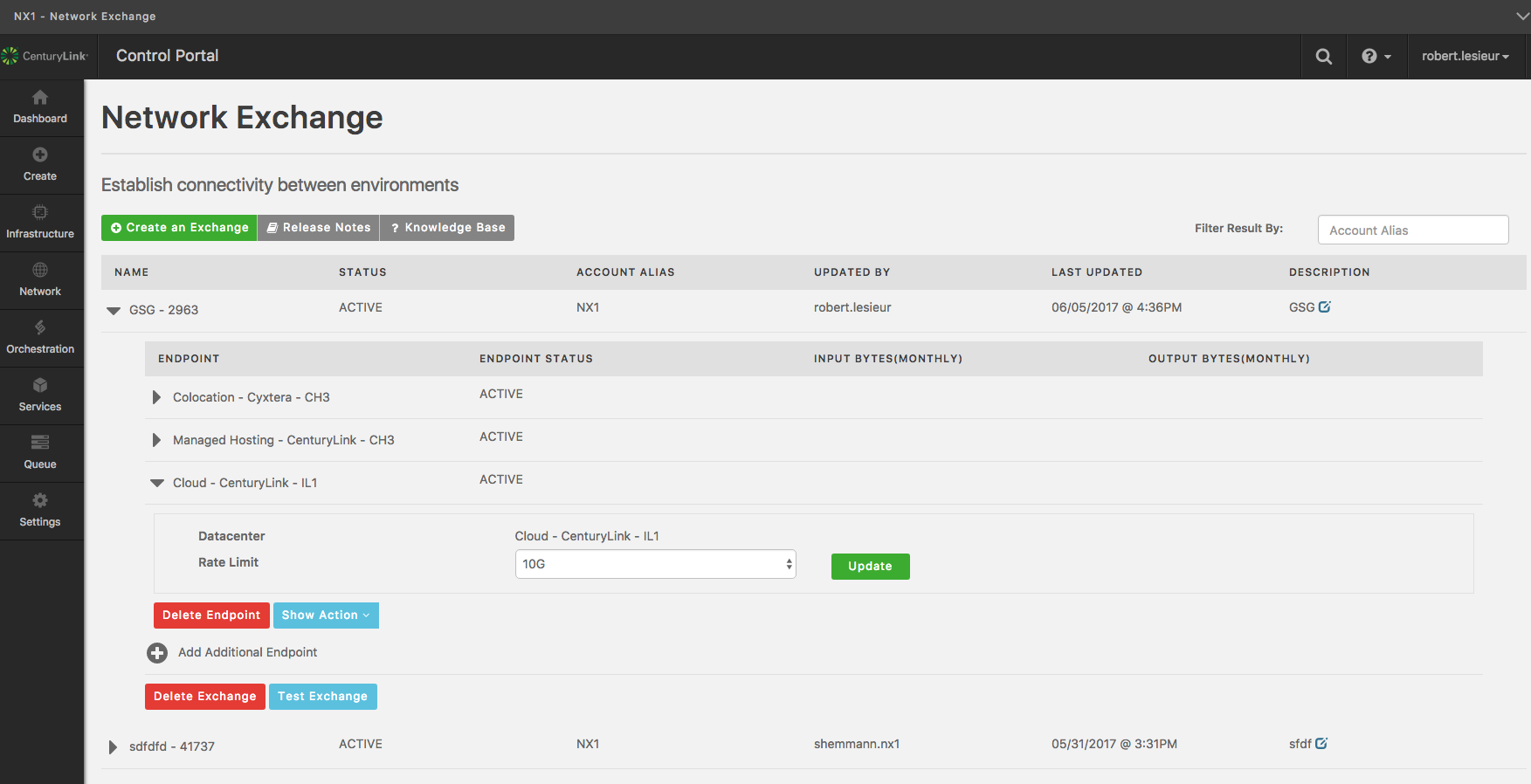Click the shemmann.nx1 updated-by cell

[x=857, y=744]
